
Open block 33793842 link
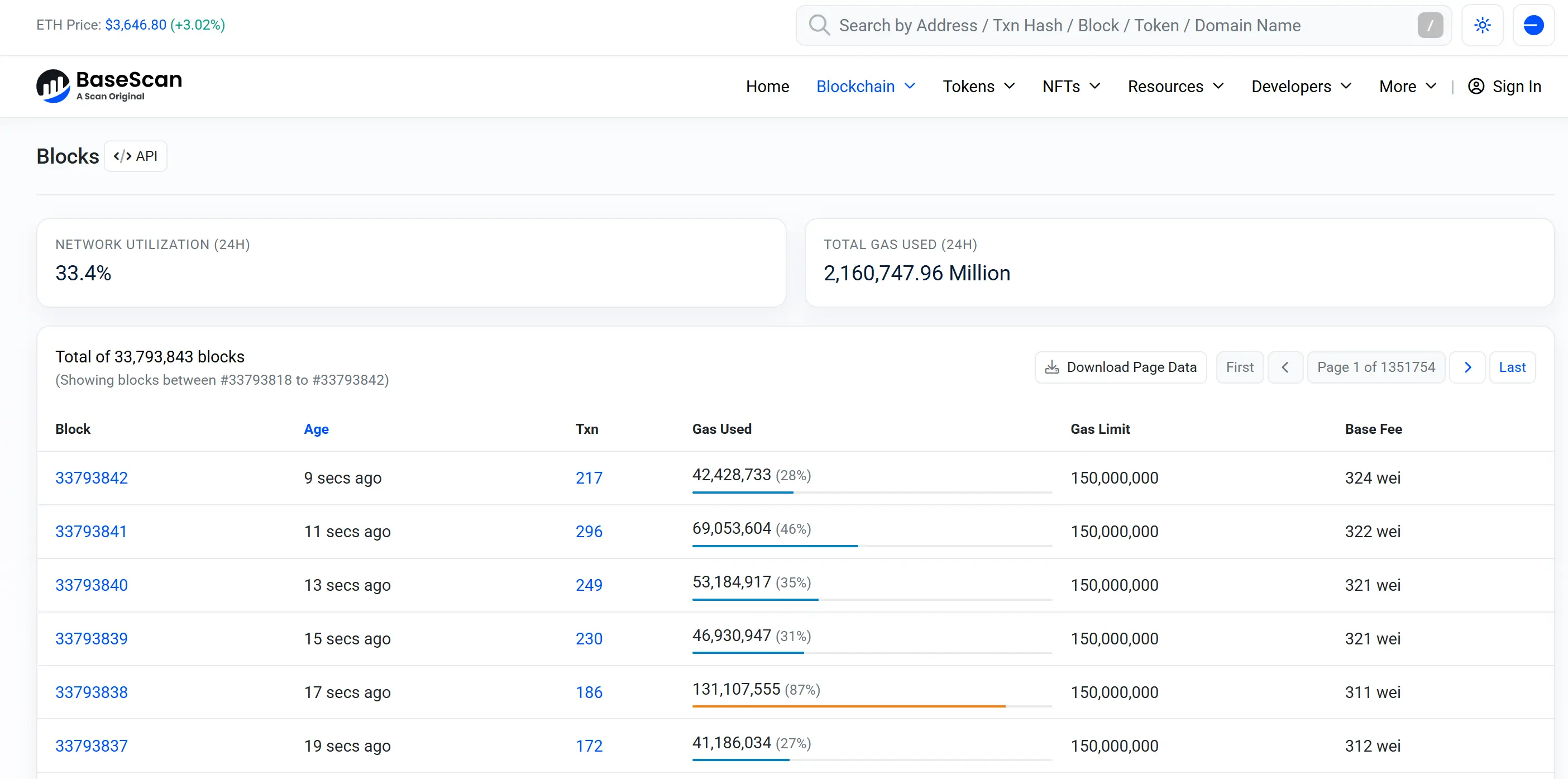coord(92,478)
